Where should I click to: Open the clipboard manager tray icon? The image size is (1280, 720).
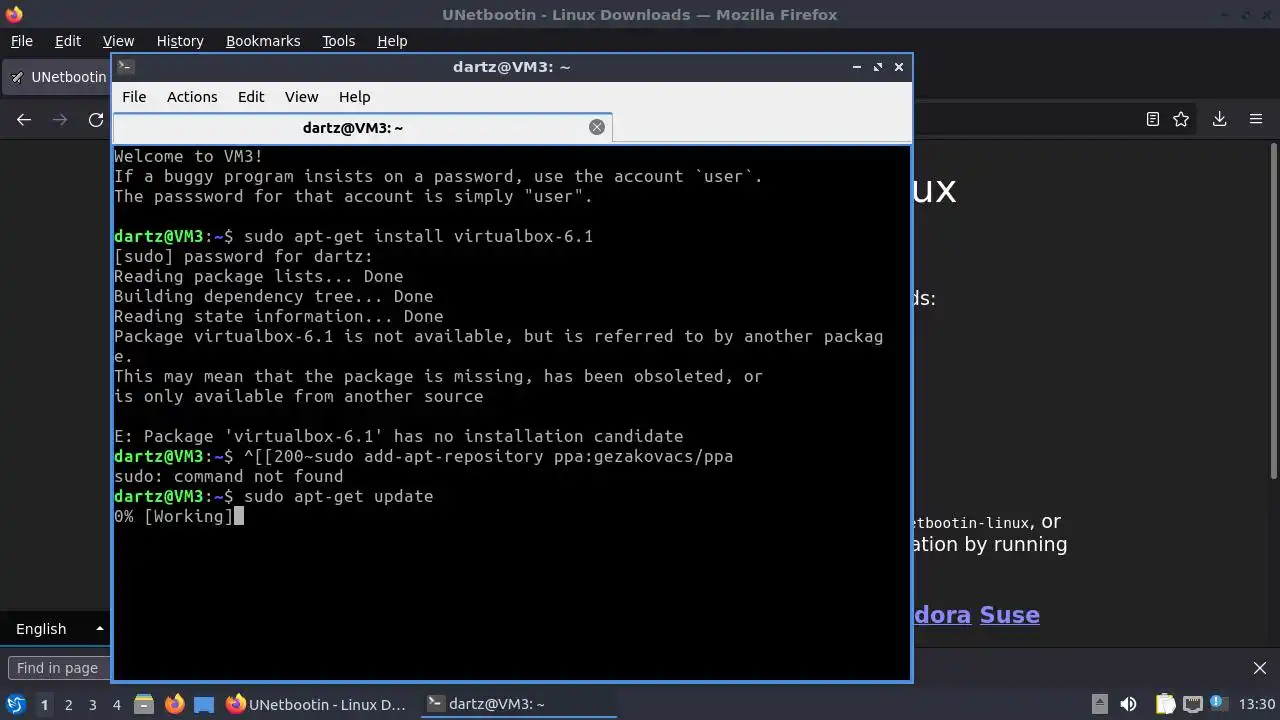coord(1165,704)
